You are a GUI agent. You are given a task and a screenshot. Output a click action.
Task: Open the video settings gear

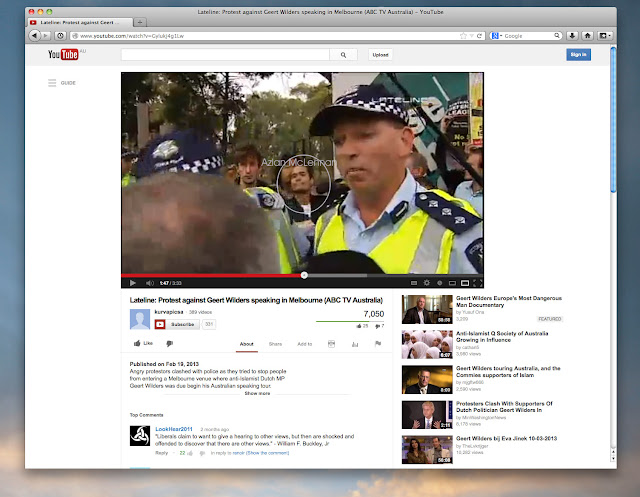tap(427, 283)
